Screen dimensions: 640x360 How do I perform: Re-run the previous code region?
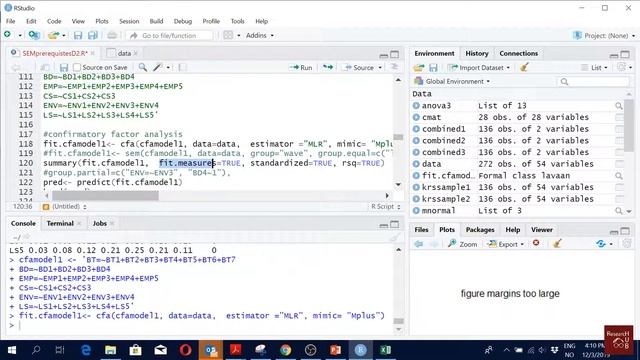click(x=328, y=67)
